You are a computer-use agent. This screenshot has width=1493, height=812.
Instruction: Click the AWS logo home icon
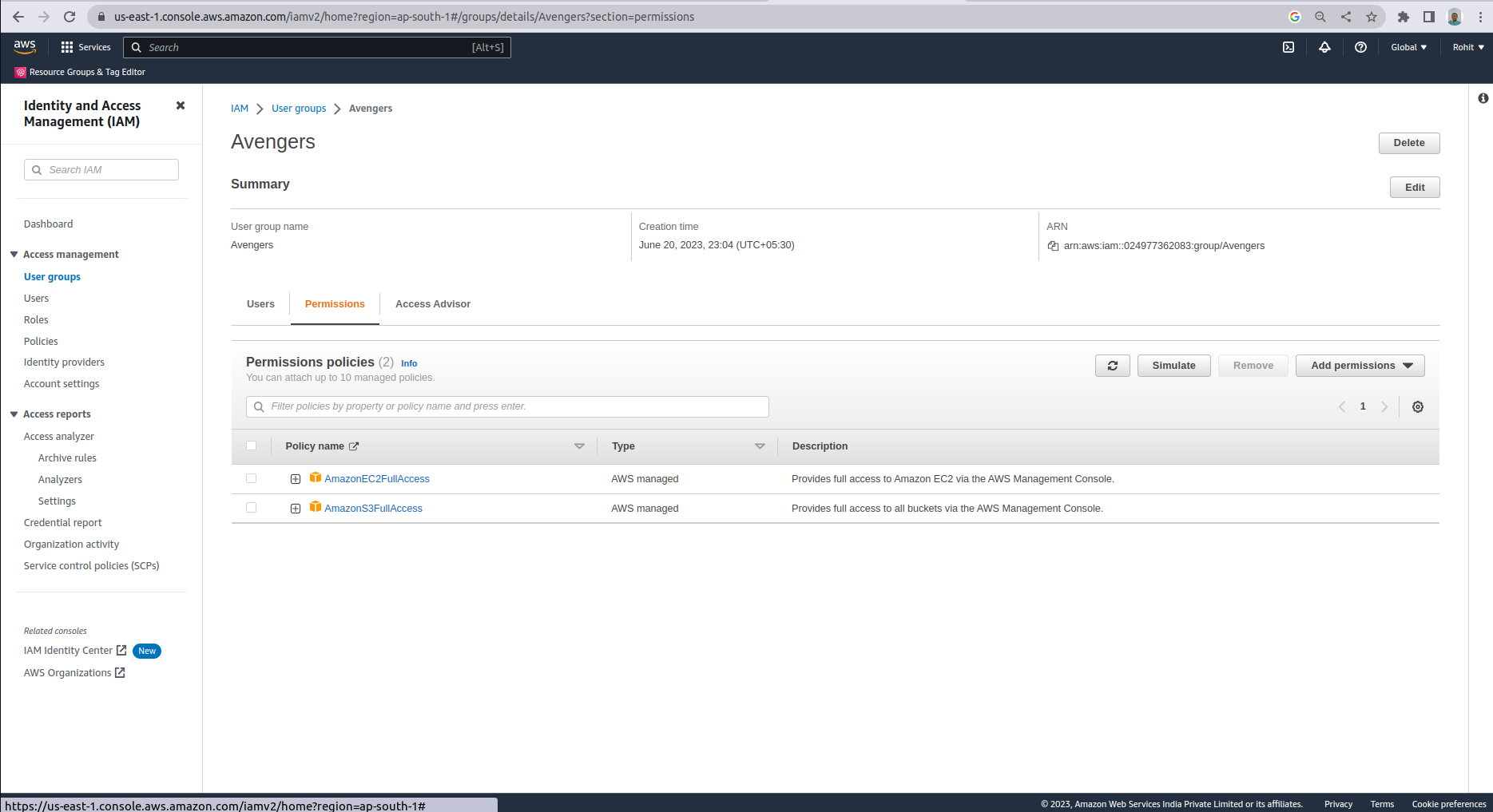(25, 47)
